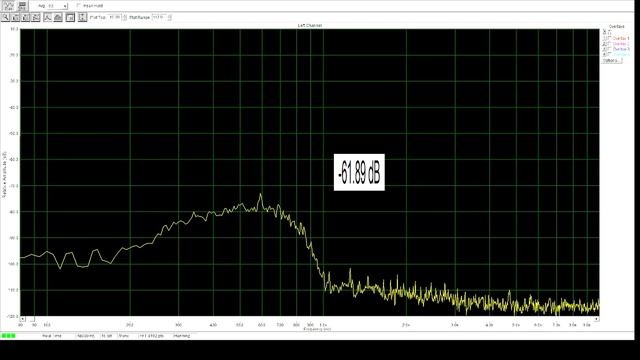The image size is (640, 360).
Task: Toggle the Peak Hold checkbox
Action: (x=79, y=5)
